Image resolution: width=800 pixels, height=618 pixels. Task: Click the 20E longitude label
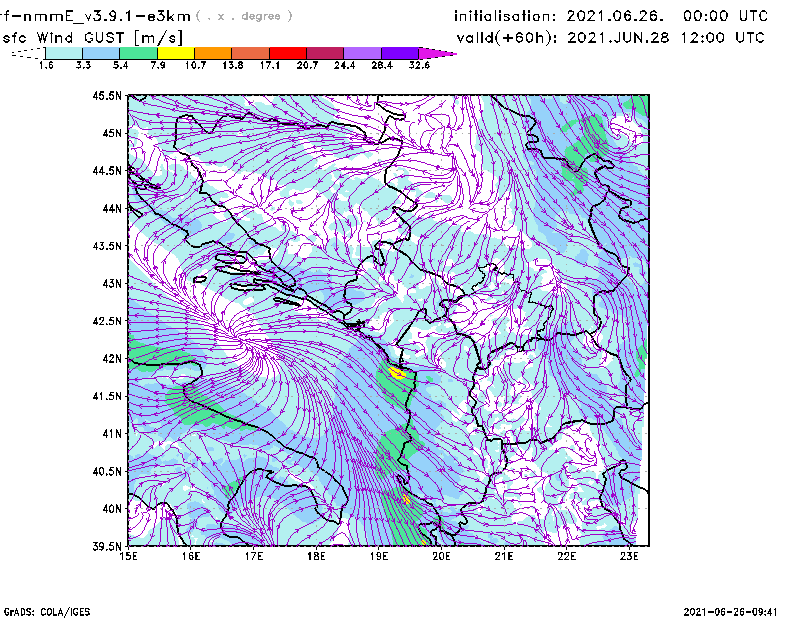tap(442, 556)
